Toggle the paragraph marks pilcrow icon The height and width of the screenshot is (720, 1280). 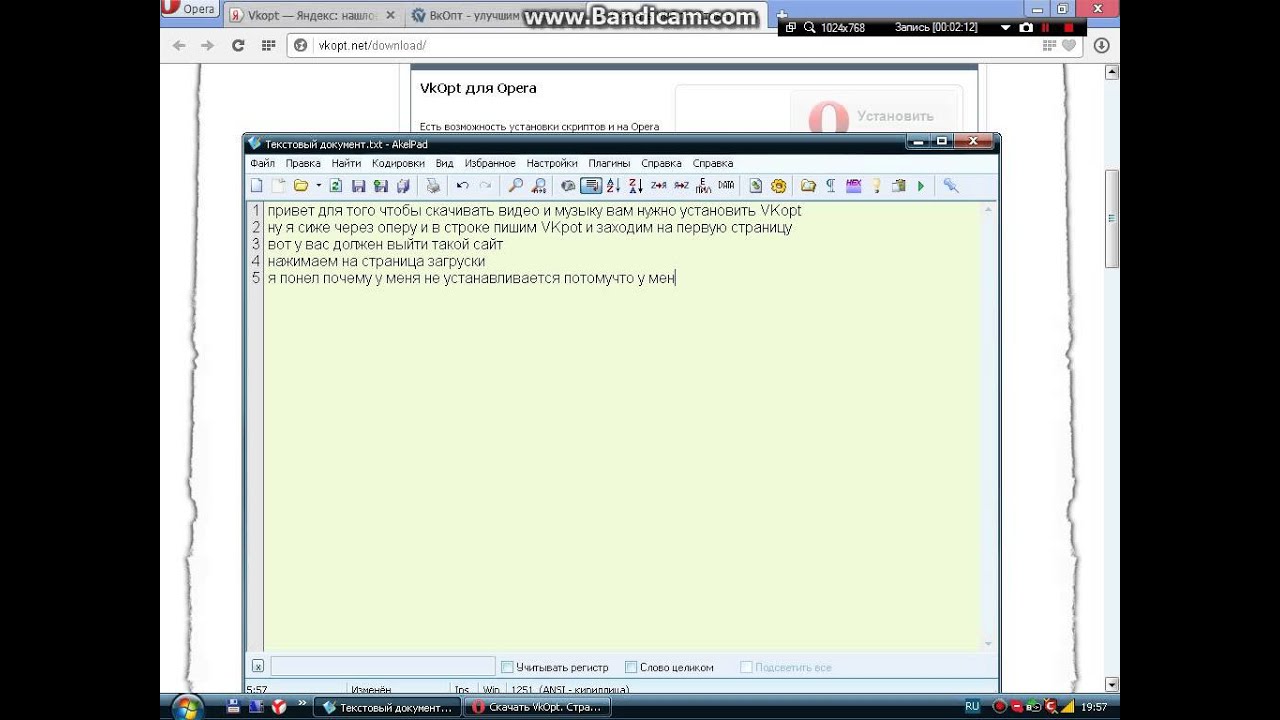830,185
